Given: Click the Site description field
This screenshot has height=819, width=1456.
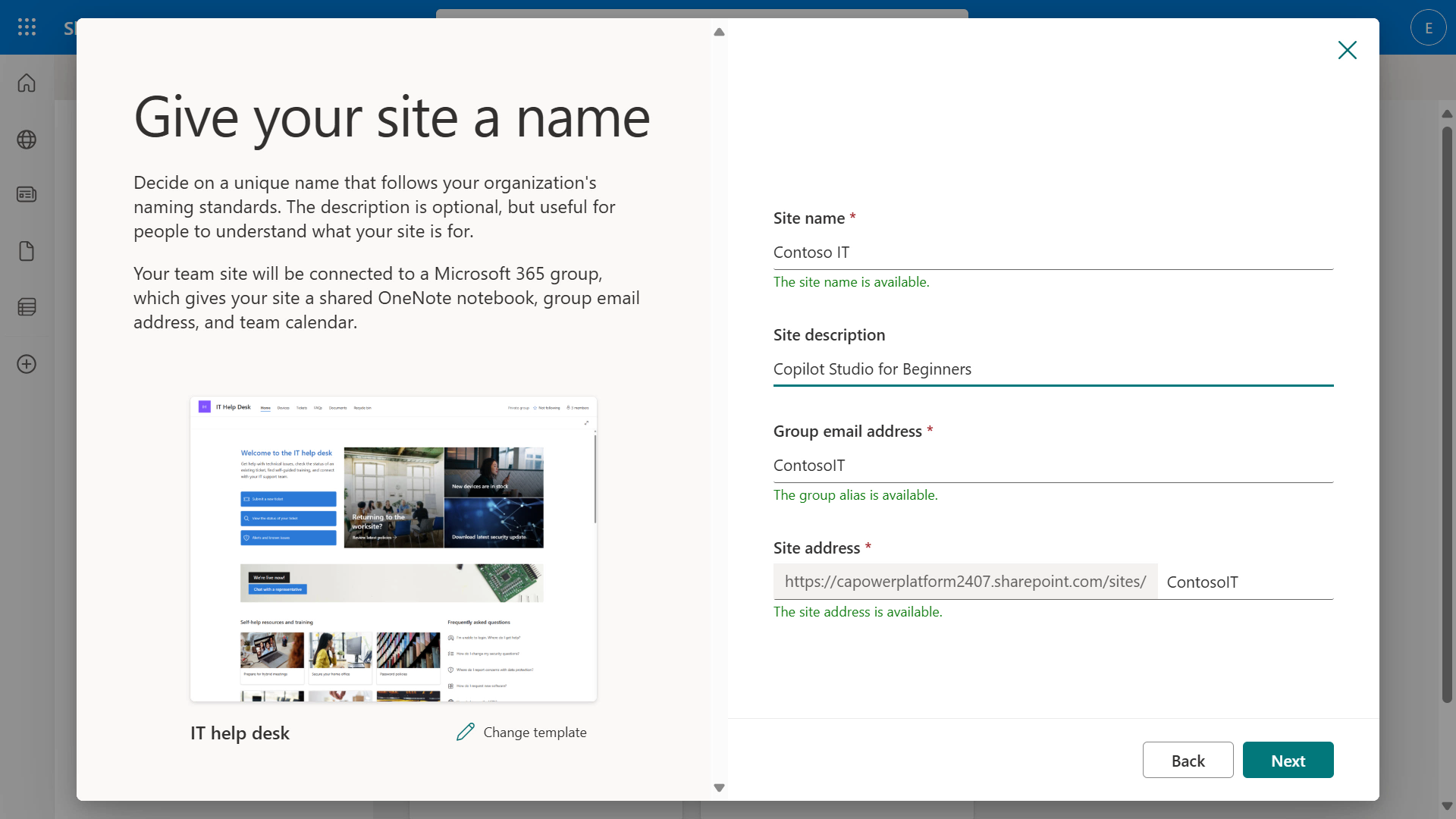Looking at the screenshot, I should [1053, 369].
